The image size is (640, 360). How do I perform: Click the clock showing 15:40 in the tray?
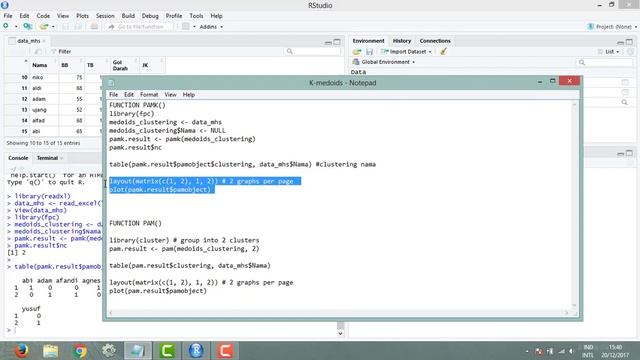tap(615, 347)
